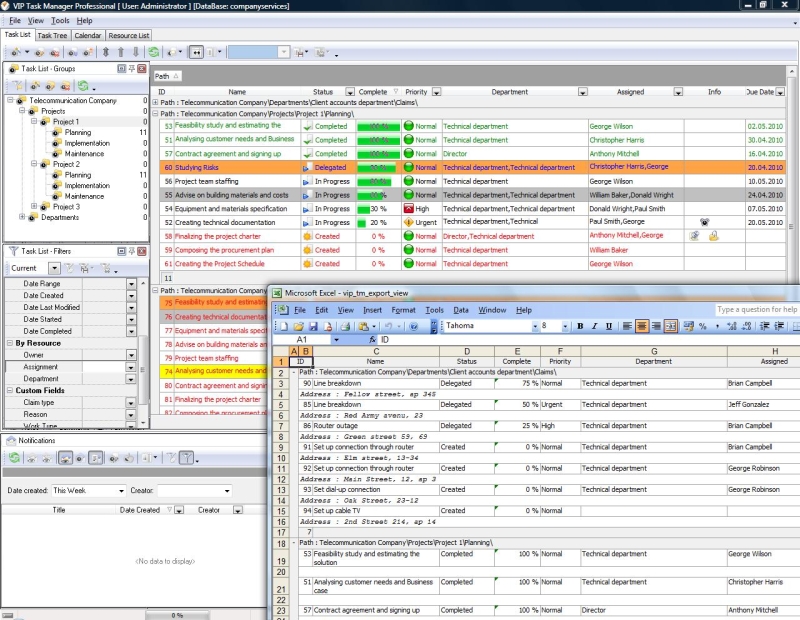Viewport: 800px width, 620px height.
Task: Click the refresh icon in the main toolbar
Action: (x=152, y=51)
